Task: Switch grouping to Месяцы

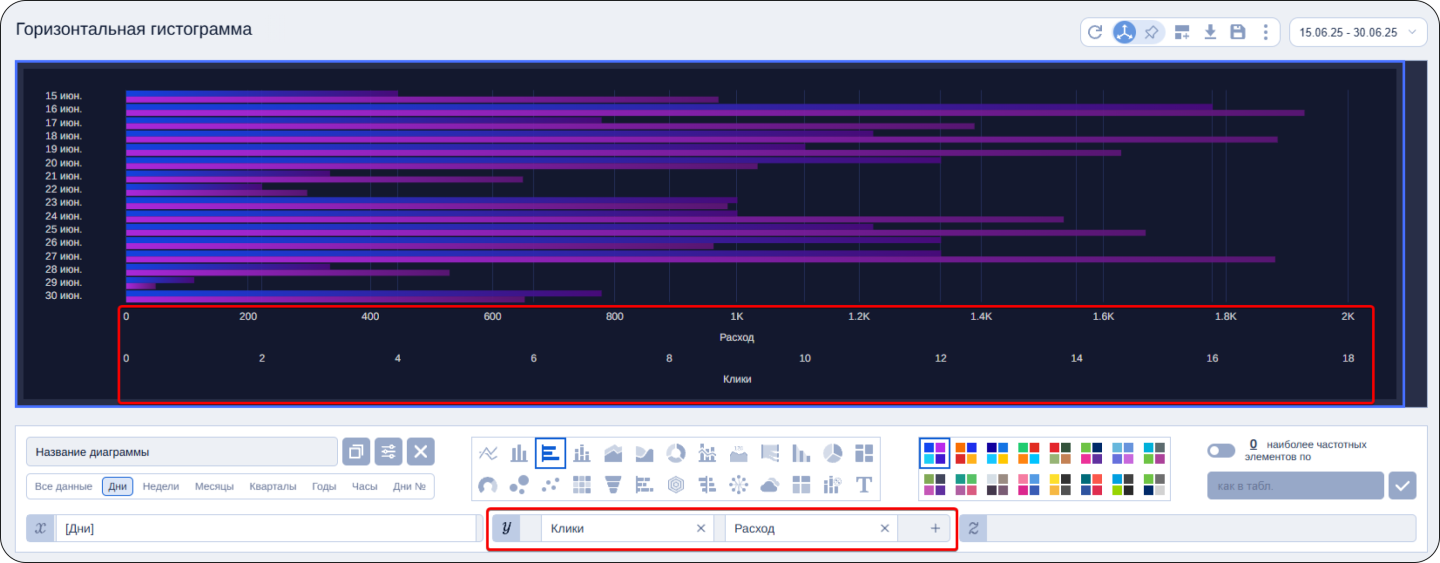Action: 214,486
